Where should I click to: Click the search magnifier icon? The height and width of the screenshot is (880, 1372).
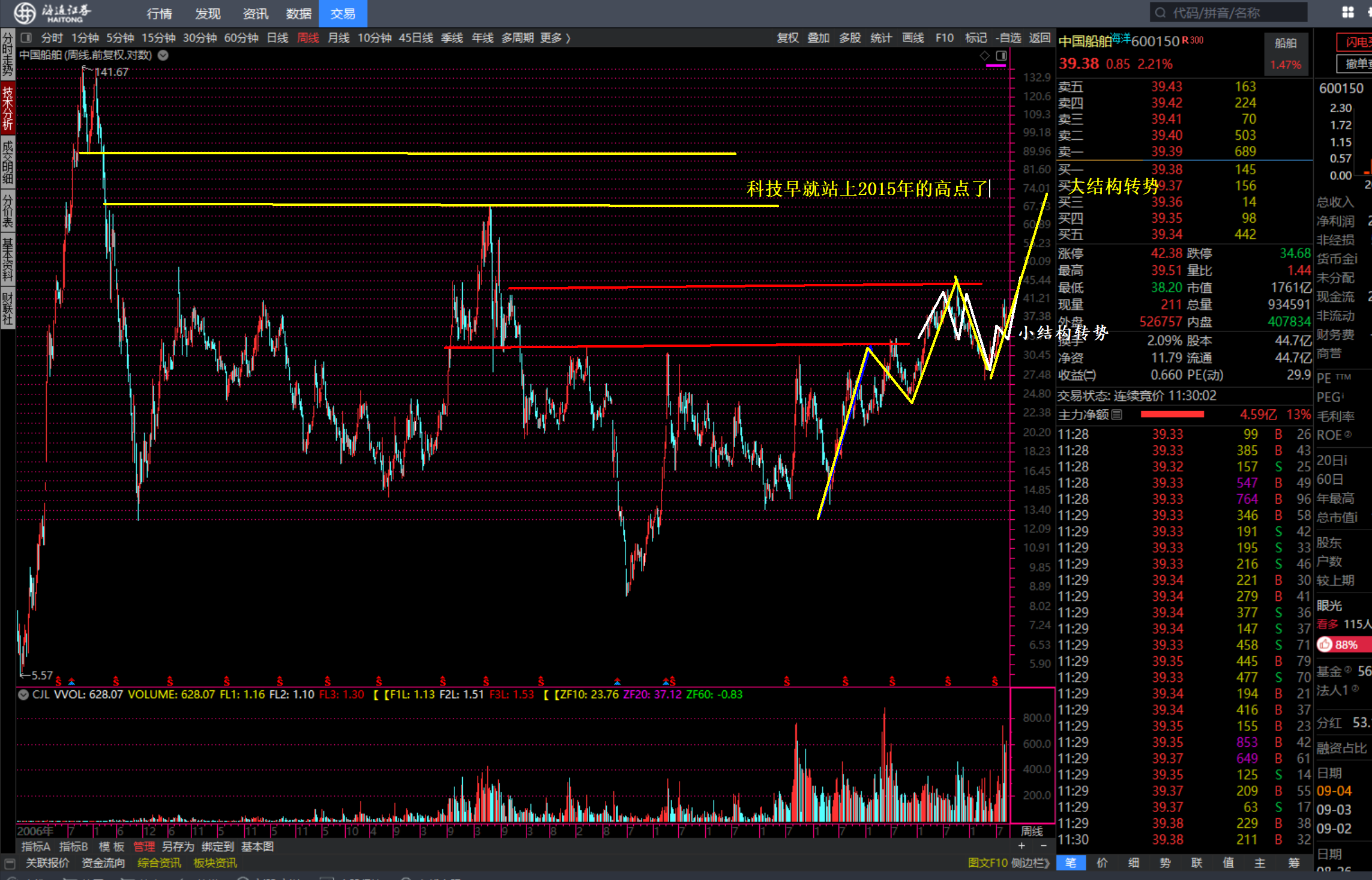tap(1161, 13)
